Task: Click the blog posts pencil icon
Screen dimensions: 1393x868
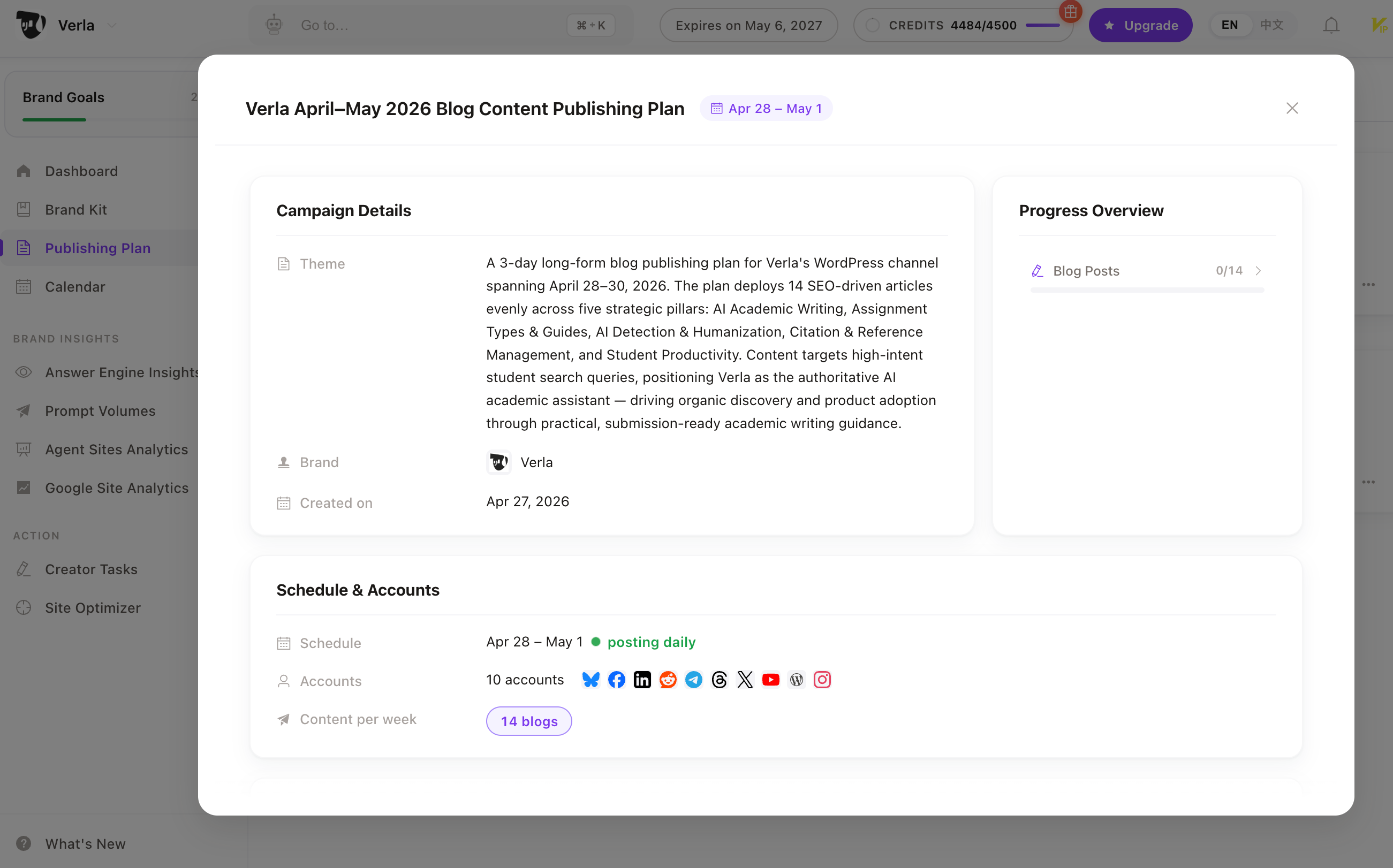Action: tap(1037, 271)
